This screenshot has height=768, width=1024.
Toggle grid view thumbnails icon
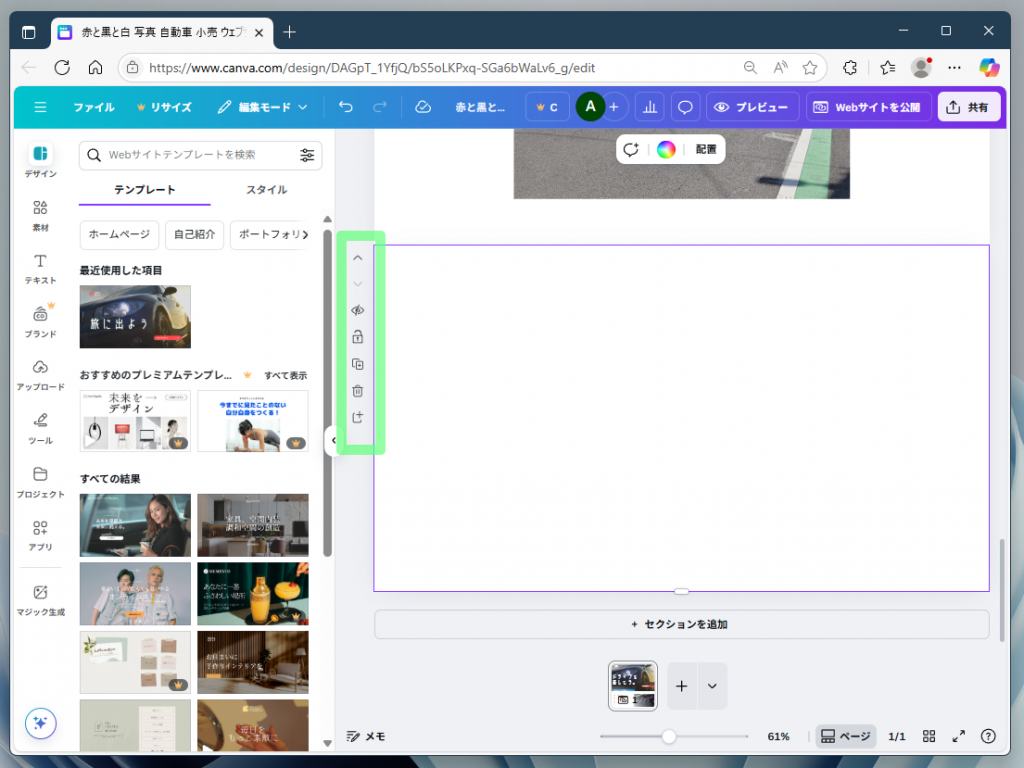tap(929, 737)
